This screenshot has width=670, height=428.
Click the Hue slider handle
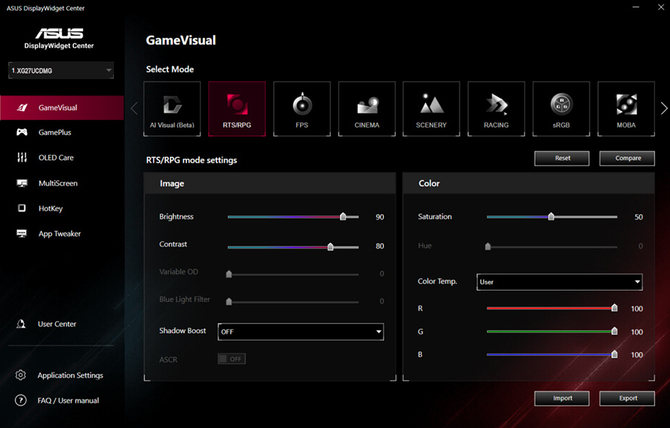click(488, 246)
